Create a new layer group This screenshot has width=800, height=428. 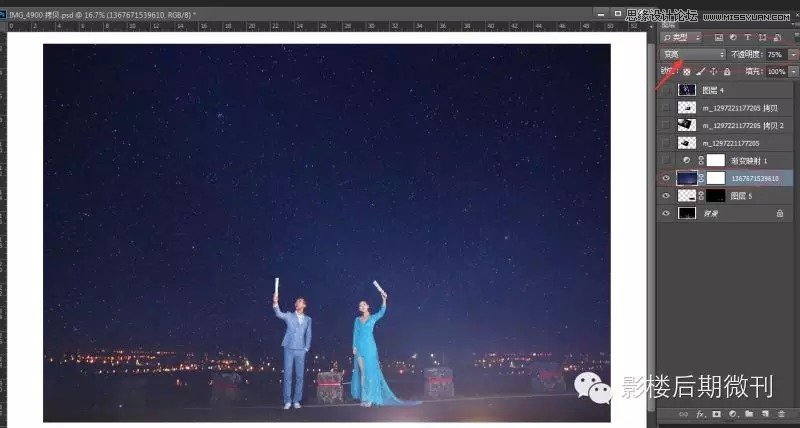pos(749,414)
